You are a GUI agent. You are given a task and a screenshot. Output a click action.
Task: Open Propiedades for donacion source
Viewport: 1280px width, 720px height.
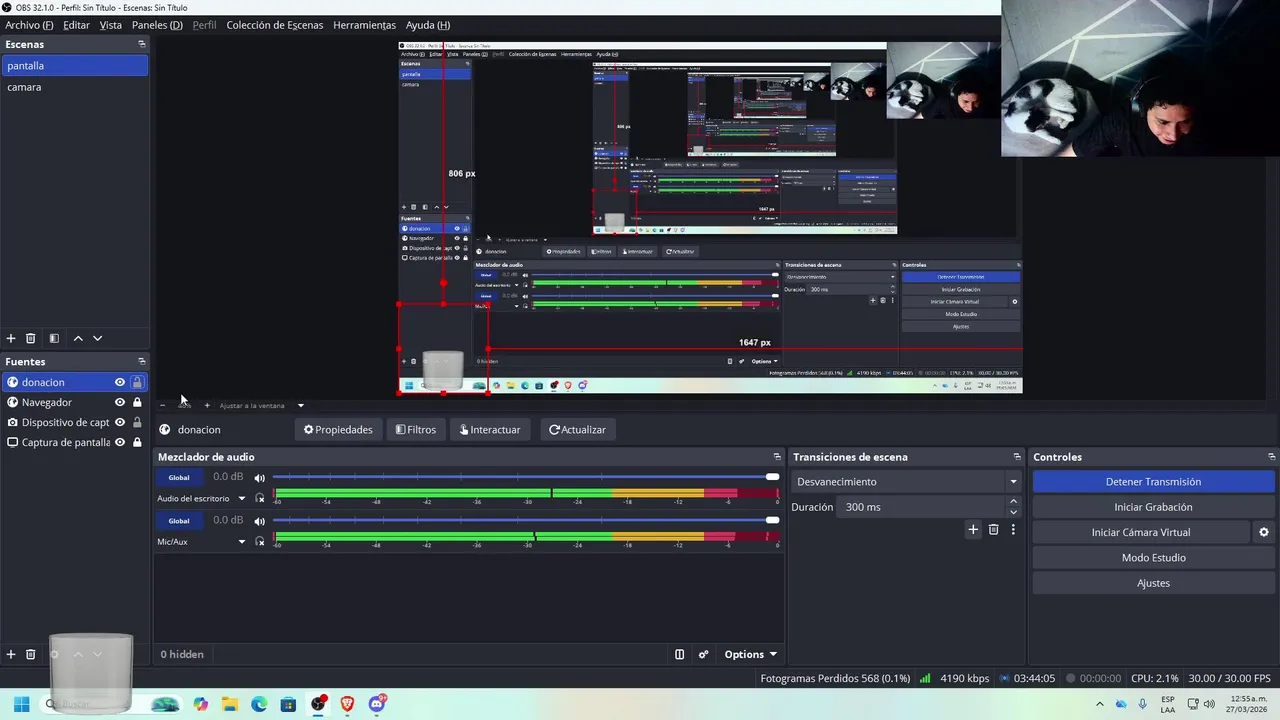pos(338,430)
